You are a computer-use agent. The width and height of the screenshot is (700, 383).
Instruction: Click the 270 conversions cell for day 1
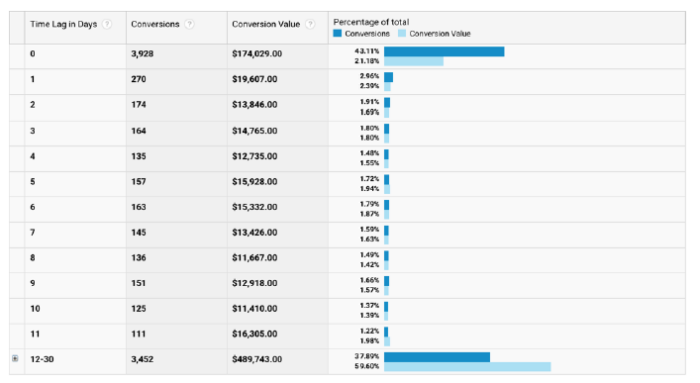138,79
